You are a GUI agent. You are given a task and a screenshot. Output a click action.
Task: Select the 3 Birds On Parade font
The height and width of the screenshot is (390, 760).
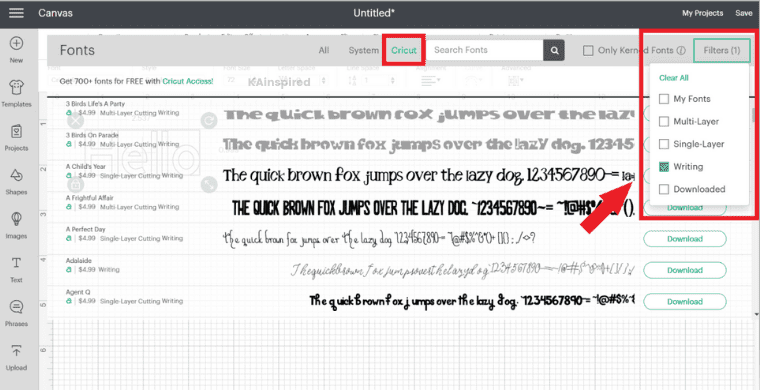point(92,135)
